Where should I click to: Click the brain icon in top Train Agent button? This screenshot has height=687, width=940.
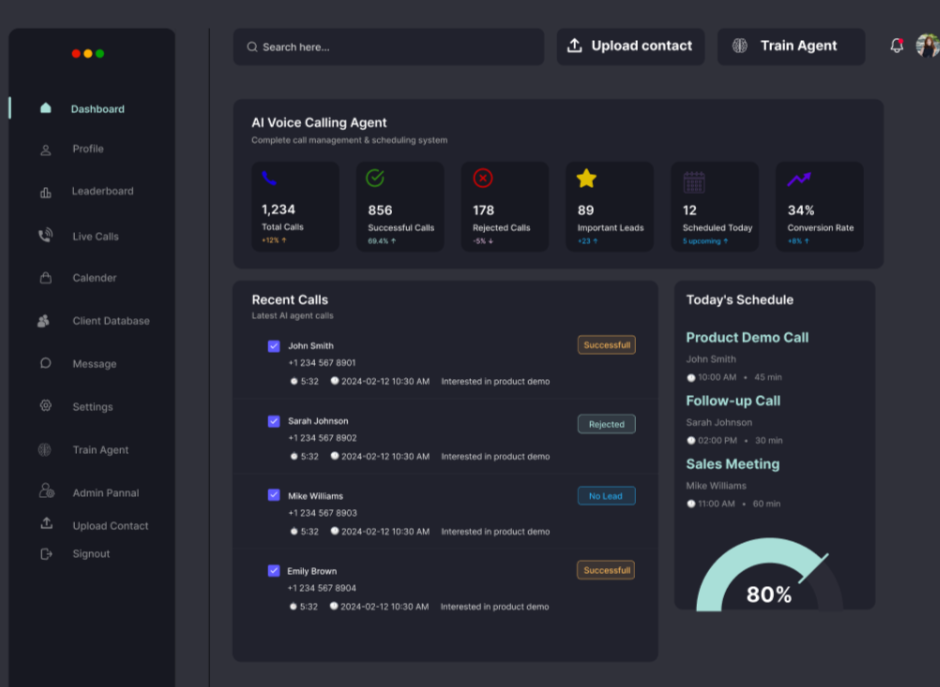[x=740, y=46]
